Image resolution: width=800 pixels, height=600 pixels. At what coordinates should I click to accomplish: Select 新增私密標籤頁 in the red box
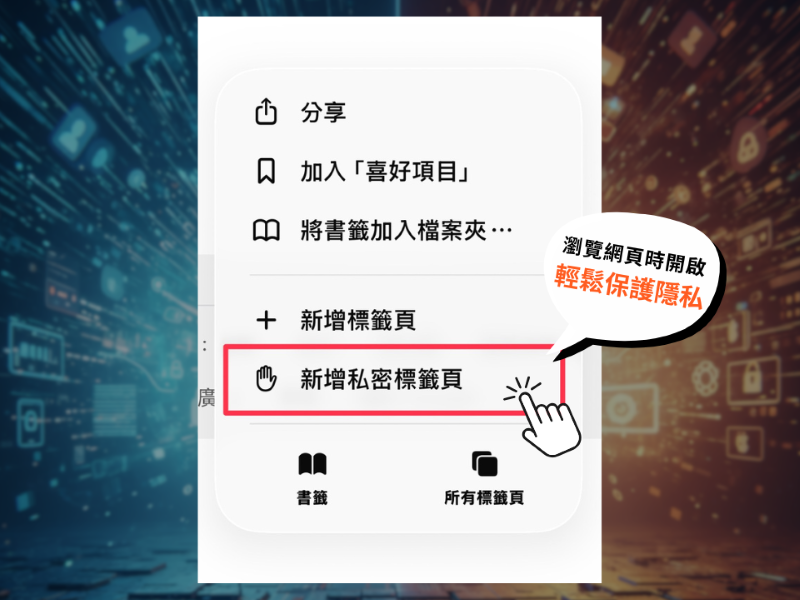(382, 380)
